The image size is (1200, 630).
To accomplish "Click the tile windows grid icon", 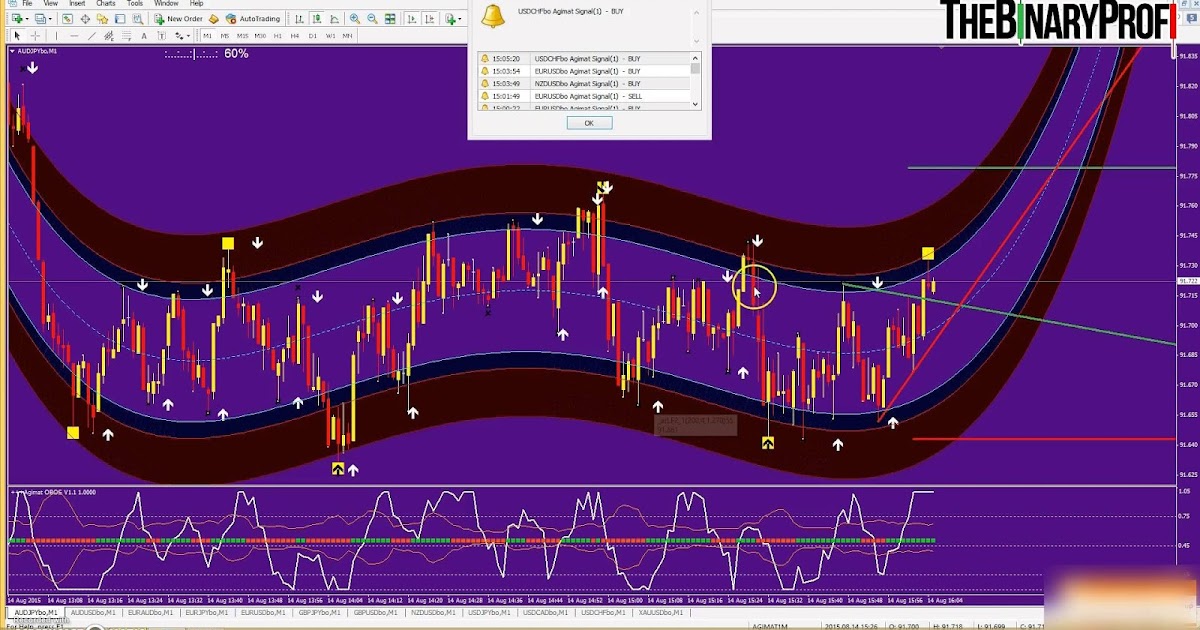I will [x=390, y=18].
